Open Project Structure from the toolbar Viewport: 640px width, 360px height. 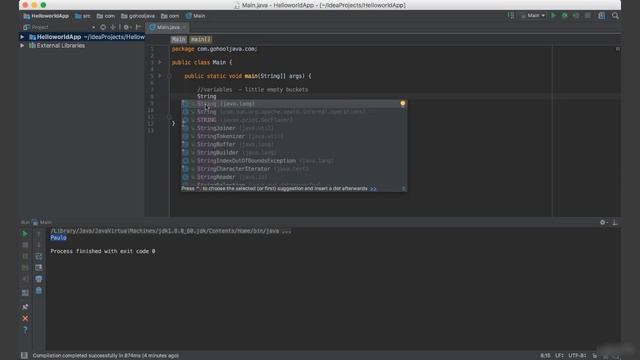pos(602,16)
